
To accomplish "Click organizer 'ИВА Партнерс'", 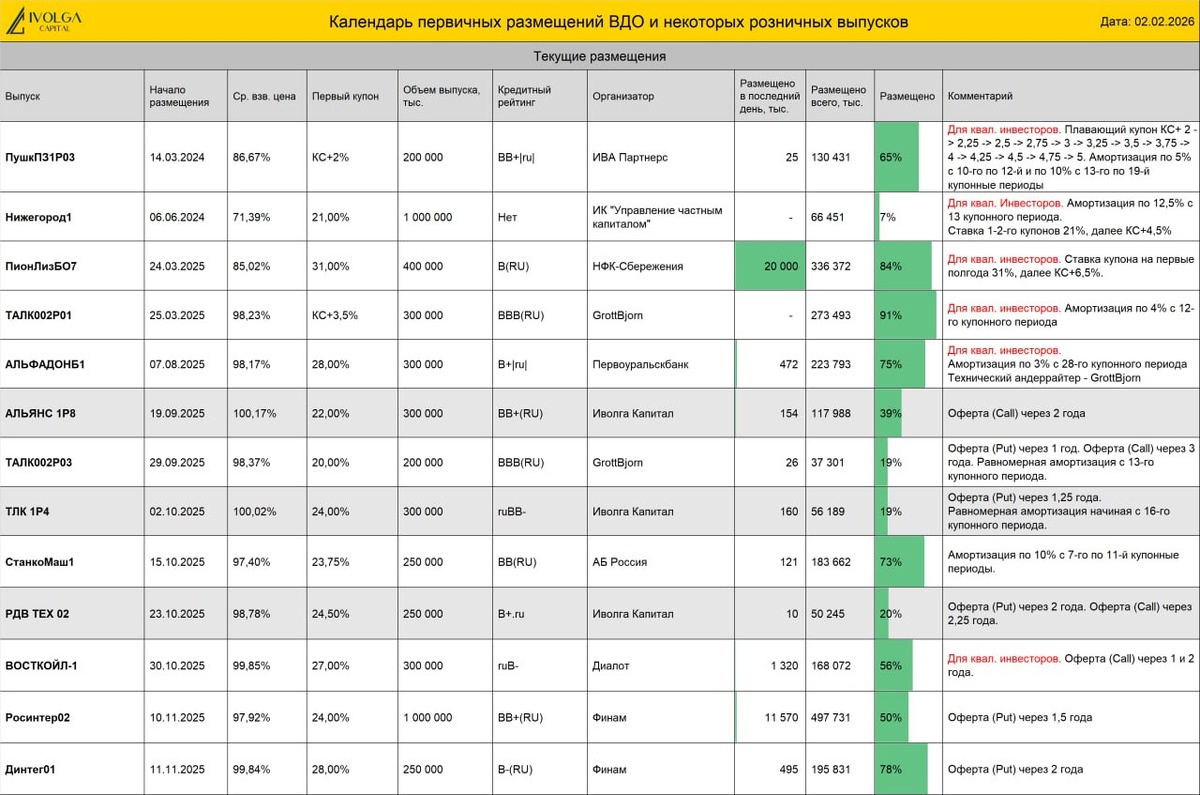I will pos(629,157).
